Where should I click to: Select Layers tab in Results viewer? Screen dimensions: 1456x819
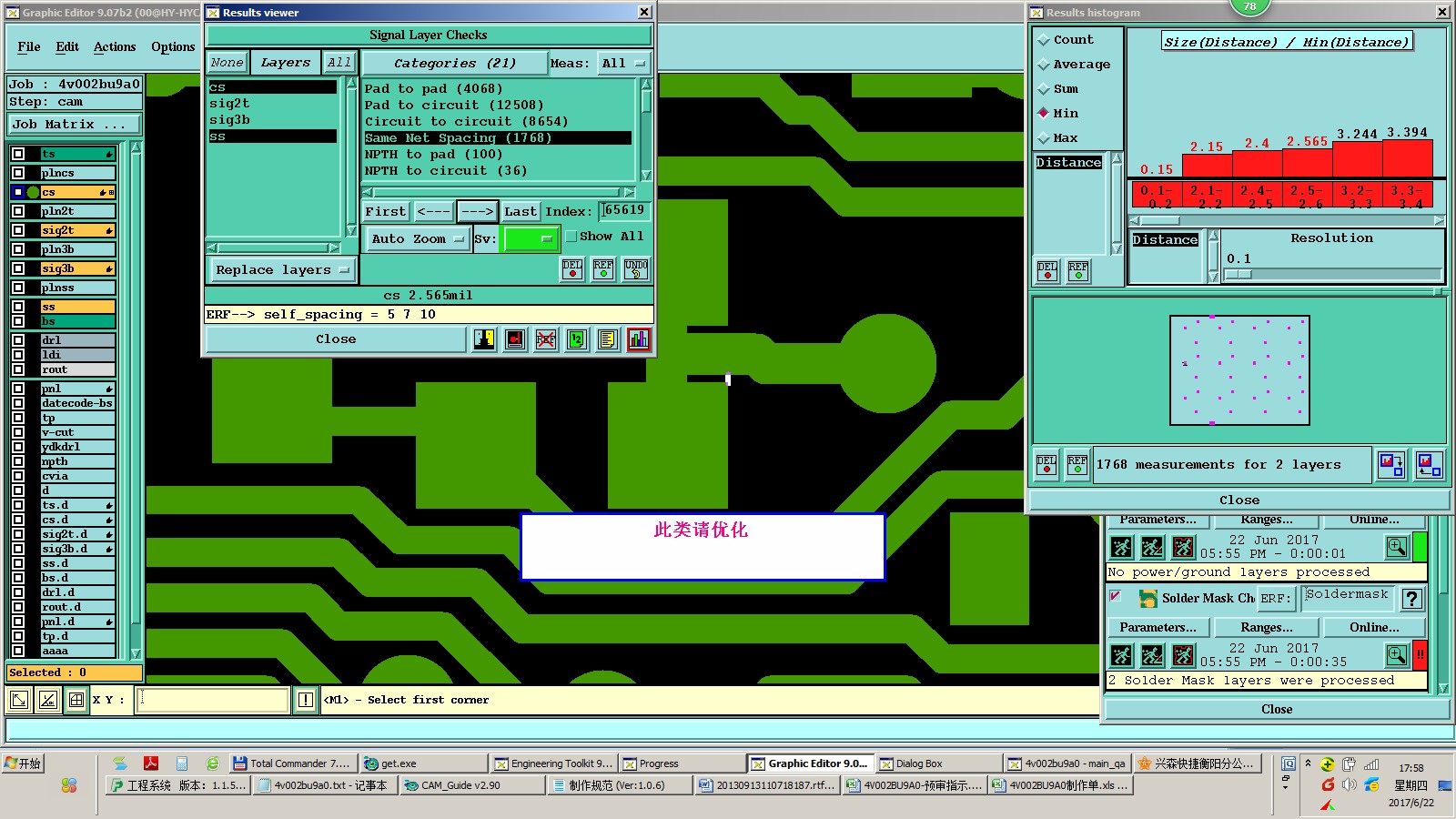coord(285,63)
